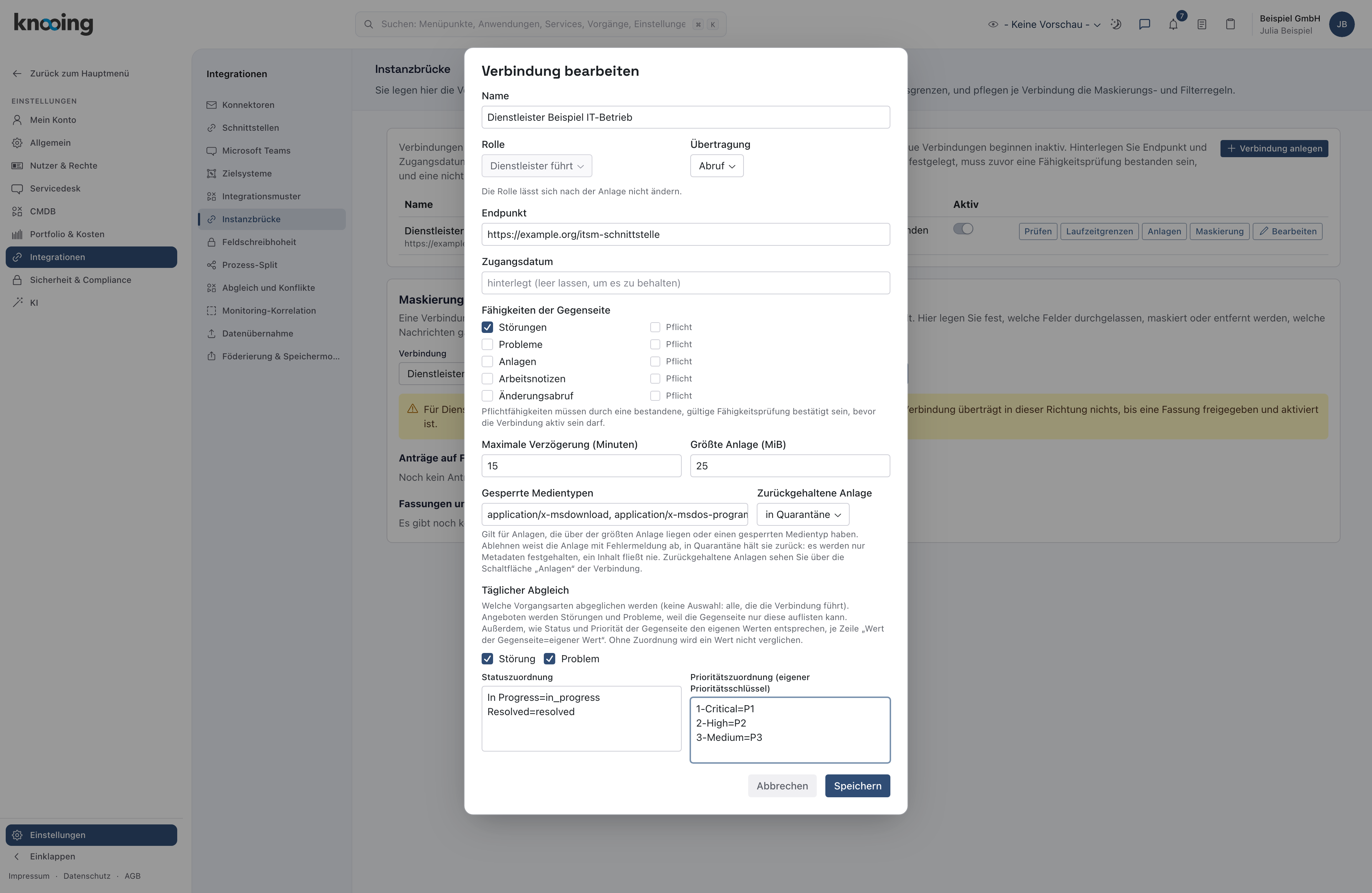This screenshot has height=893, width=1372.
Task: Open the Rolle dropdown Dienstleister führt
Action: 537,166
